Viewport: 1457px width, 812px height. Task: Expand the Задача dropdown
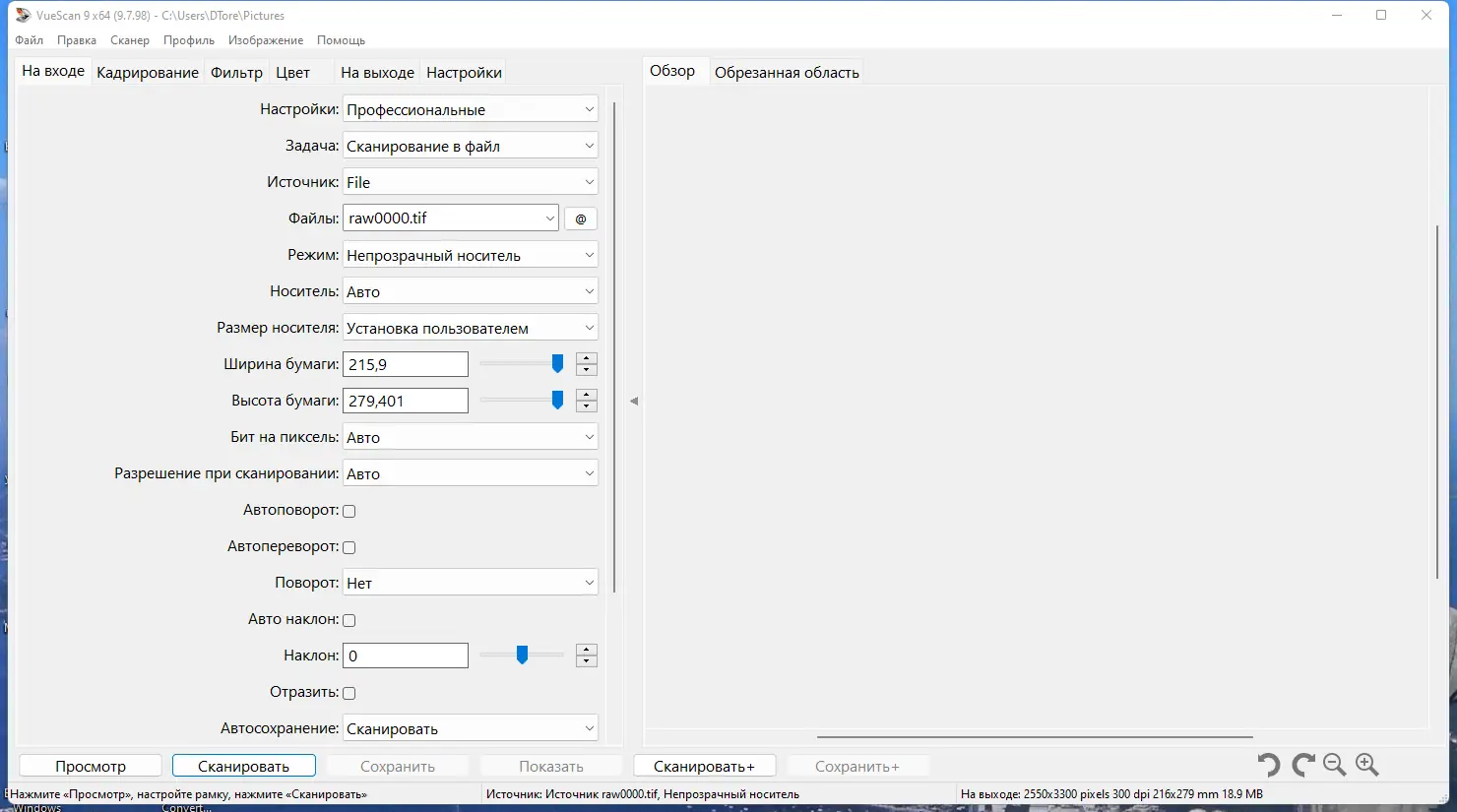[x=471, y=146]
